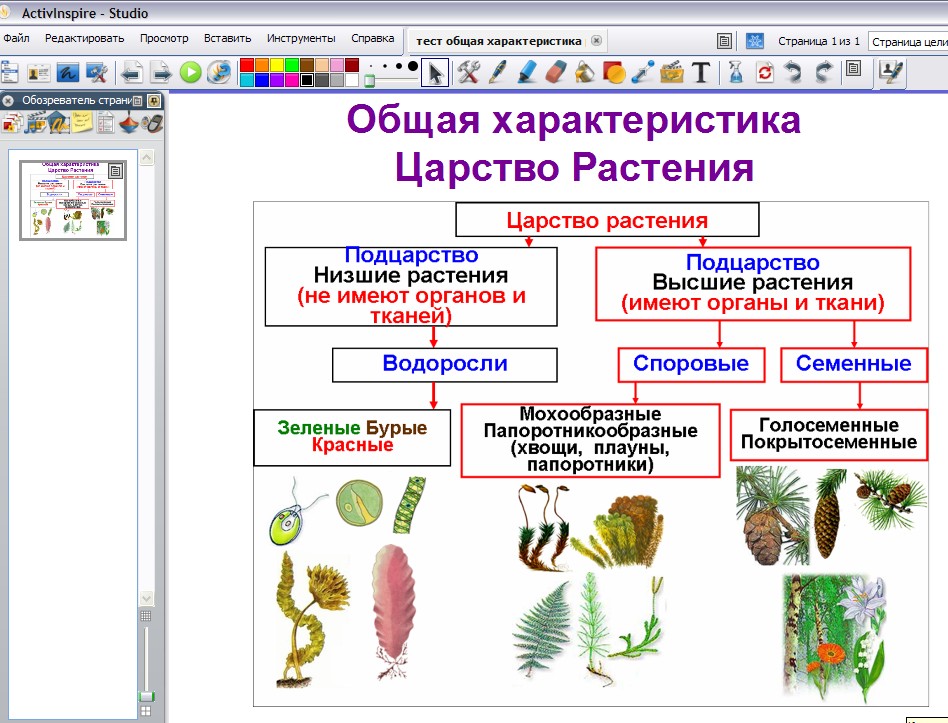This screenshot has width=948, height=723.
Task: Open the Вставить menu
Action: [227, 38]
